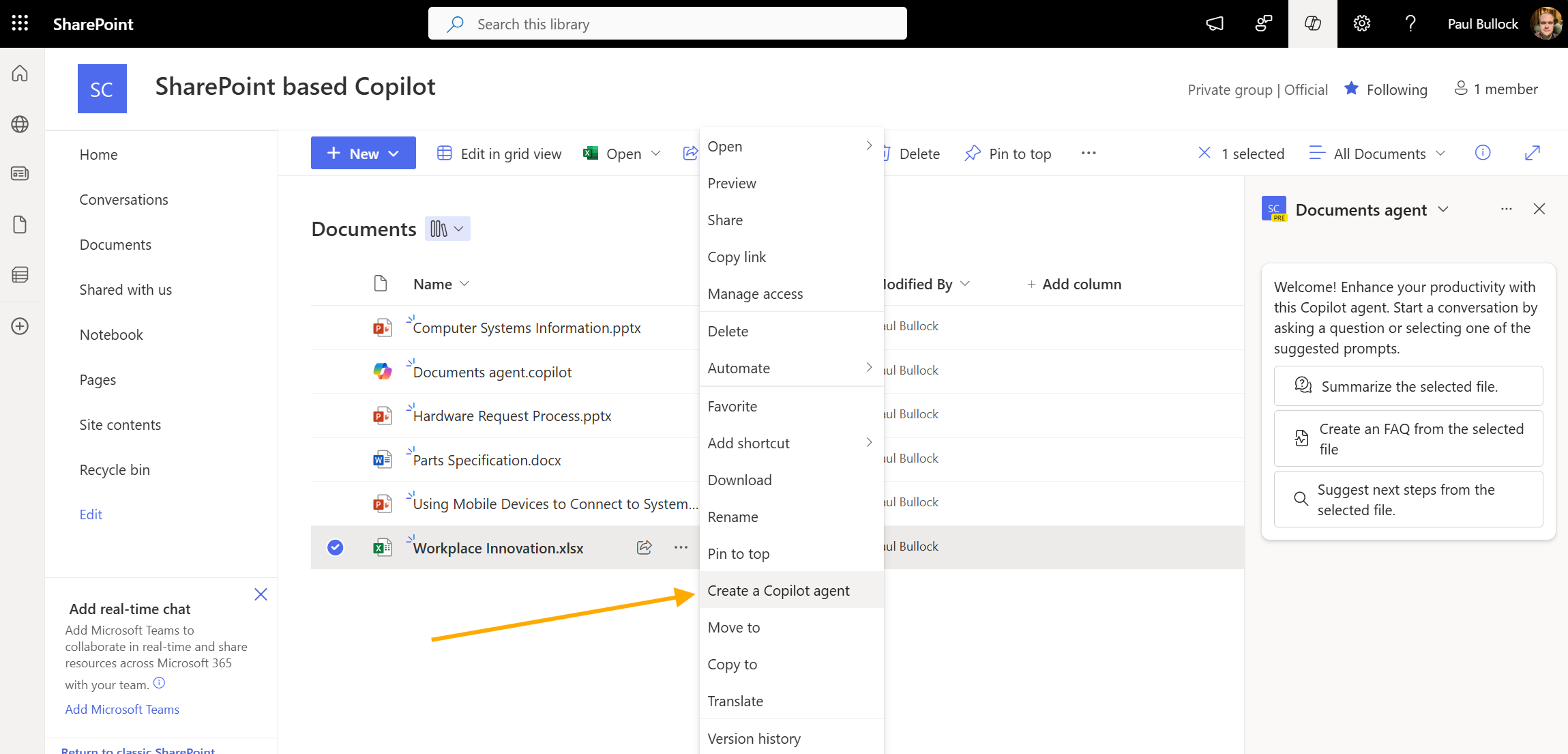The width and height of the screenshot is (1568, 754).
Task: Switch to the Conversations navigation item
Action: pos(123,199)
